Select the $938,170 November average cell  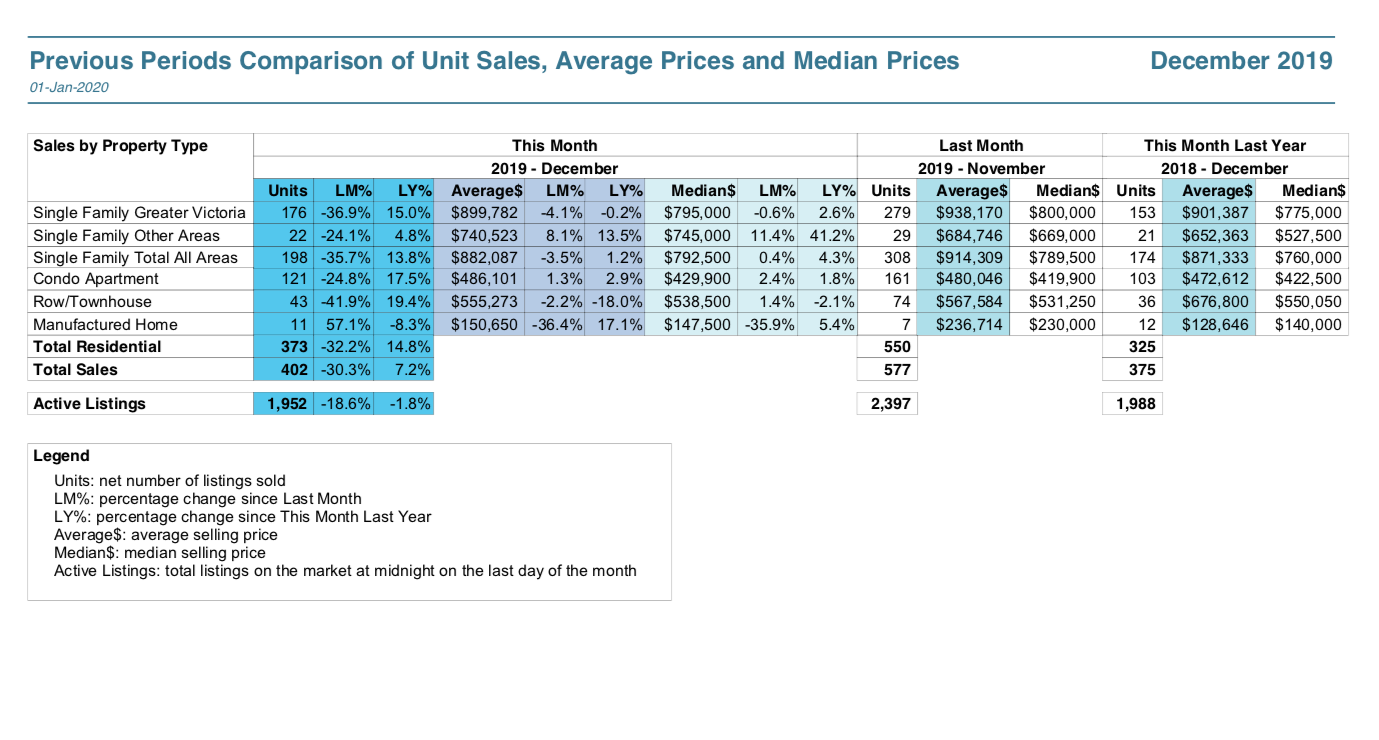(x=969, y=213)
